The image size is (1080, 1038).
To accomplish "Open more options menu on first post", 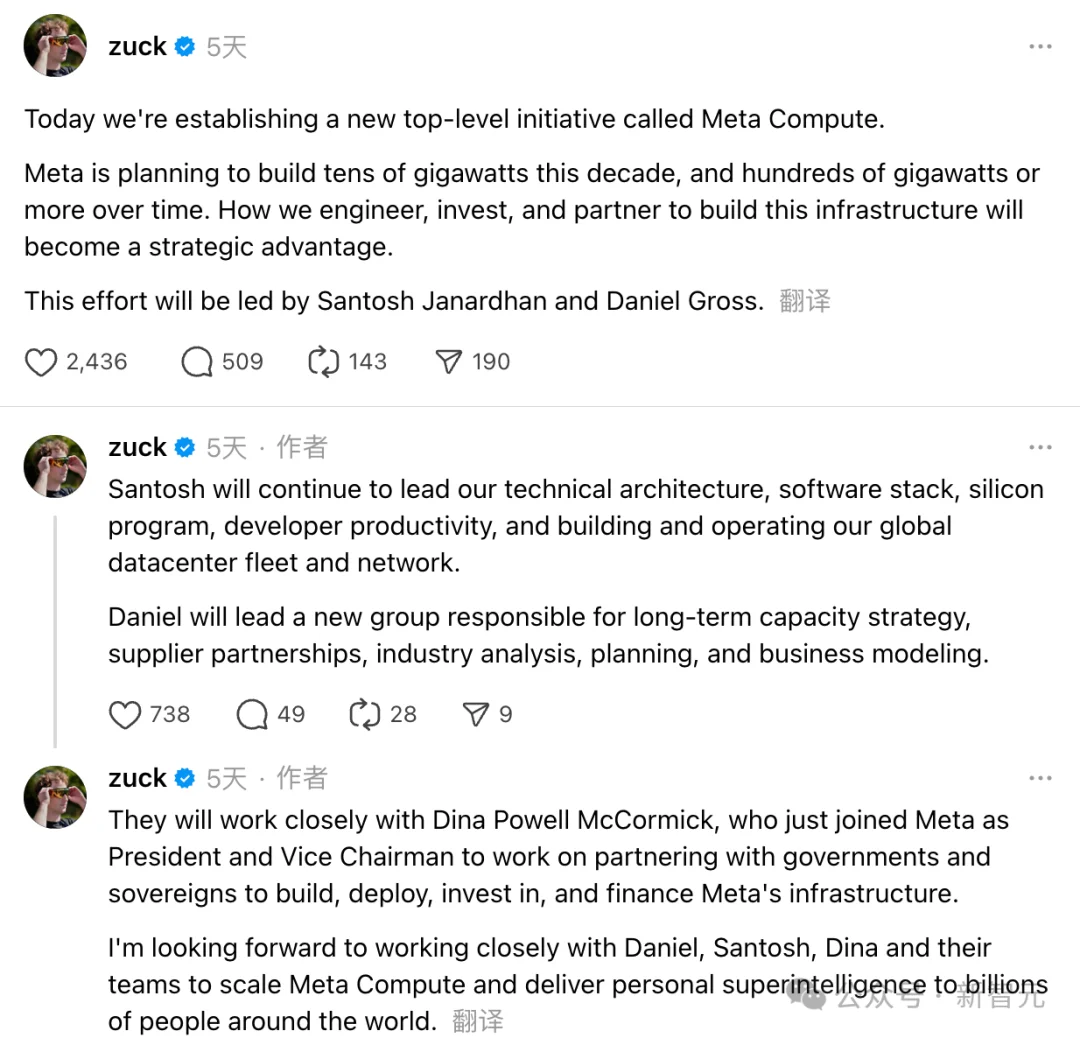I will click(x=1040, y=47).
